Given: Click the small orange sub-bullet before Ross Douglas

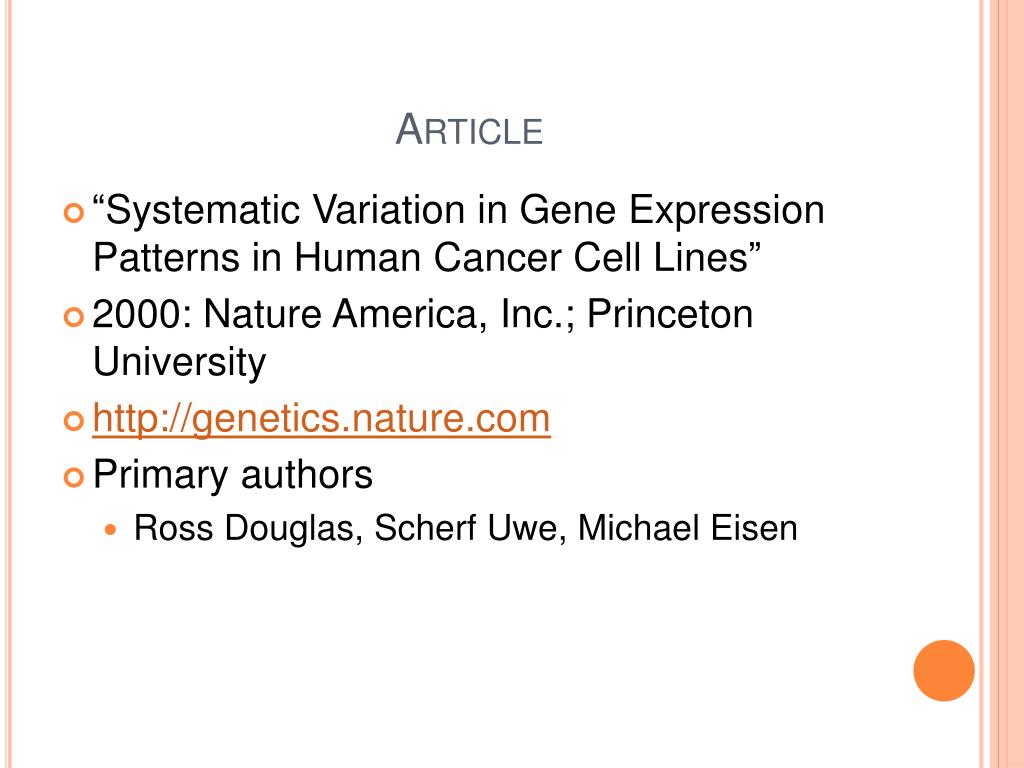Looking at the screenshot, I should [113, 529].
